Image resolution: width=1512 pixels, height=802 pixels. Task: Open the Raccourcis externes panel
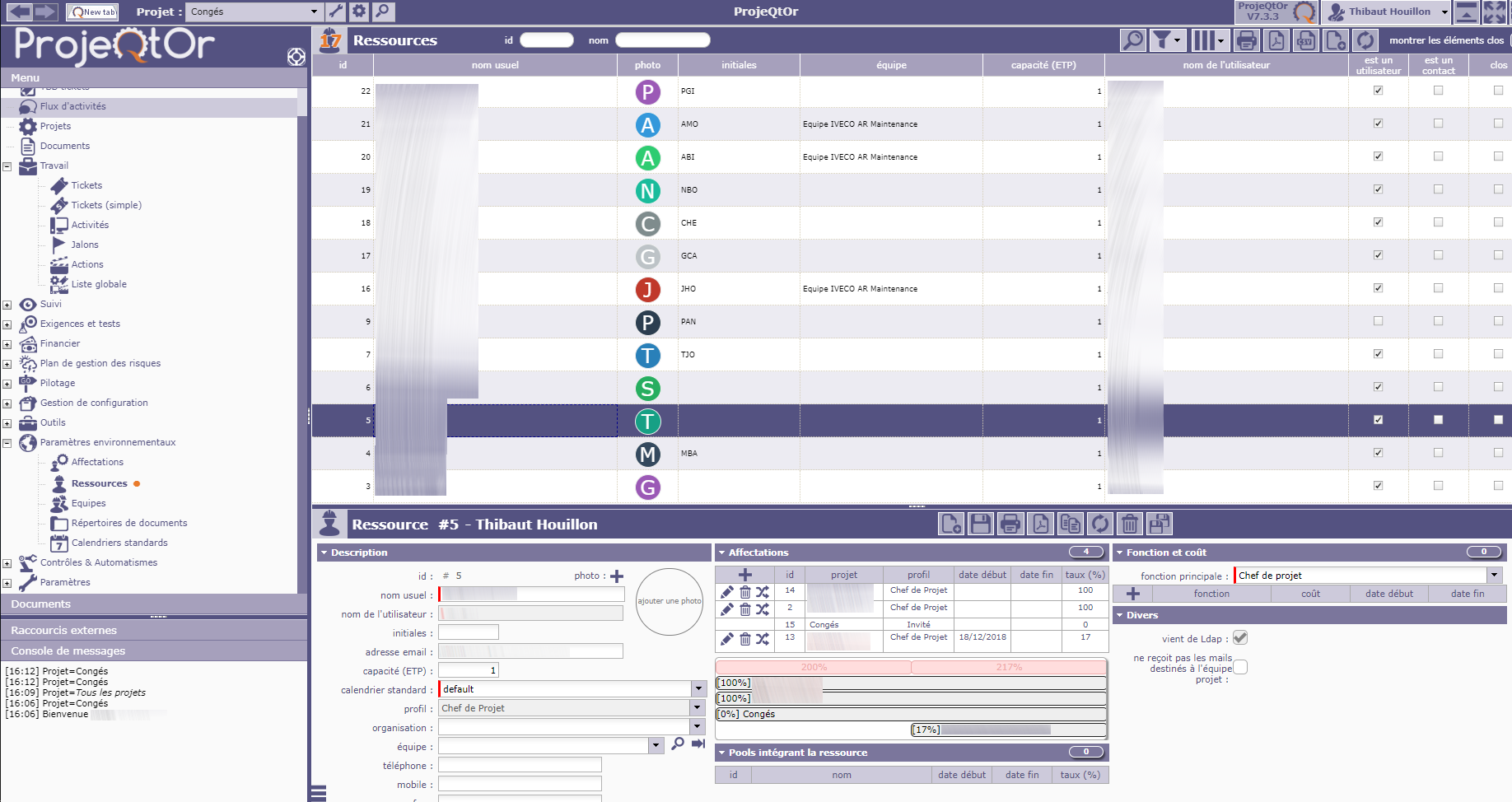[153, 630]
